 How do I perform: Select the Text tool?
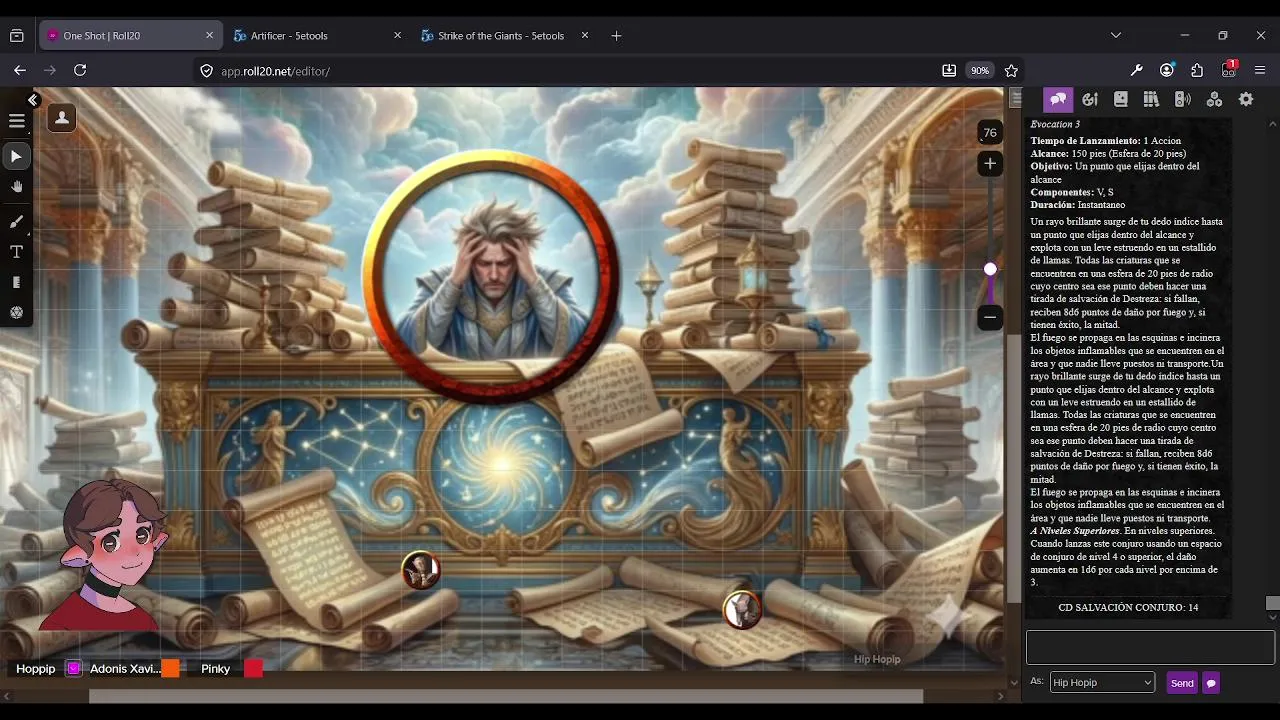pyautogui.click(x=16, y=252)
